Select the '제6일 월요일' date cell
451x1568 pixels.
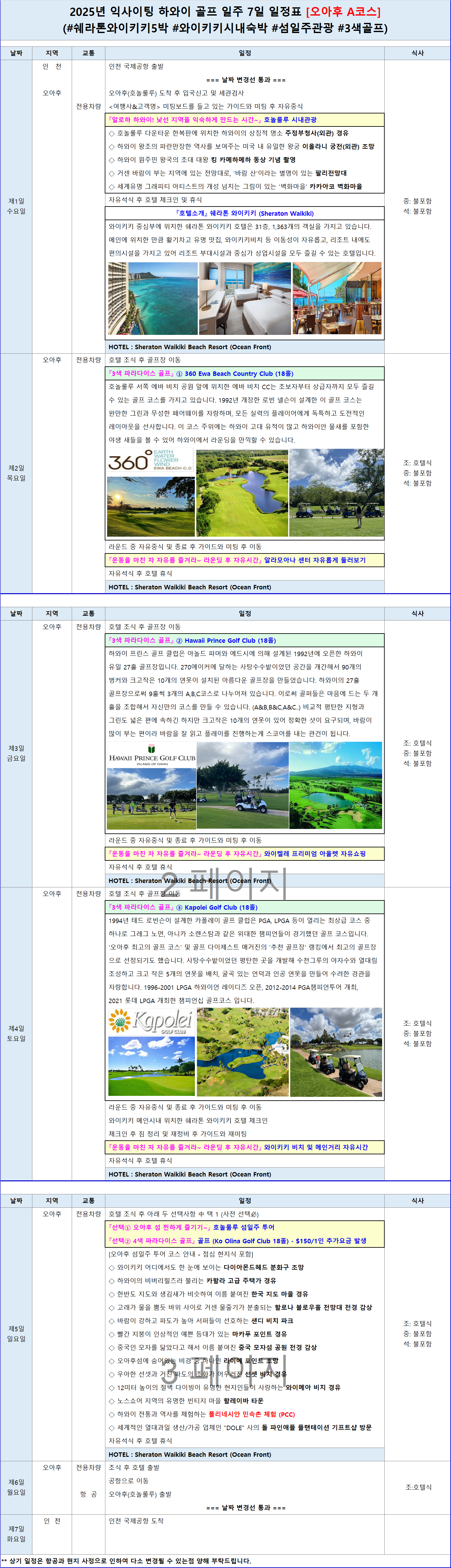pyautogui.click(x=17, y=1487)
